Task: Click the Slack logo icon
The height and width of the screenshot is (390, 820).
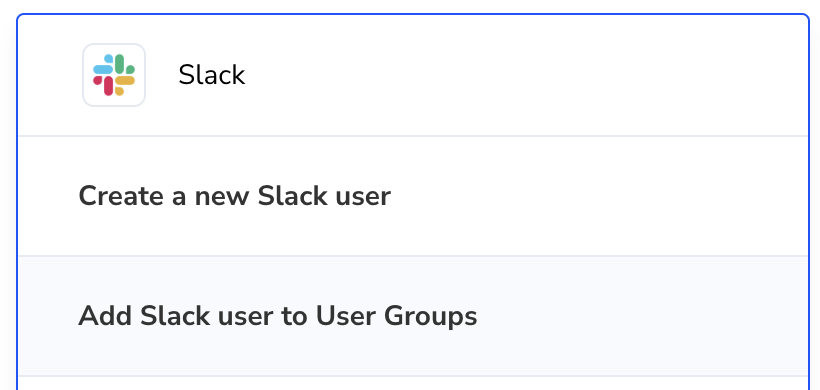Action: [114, 75]
